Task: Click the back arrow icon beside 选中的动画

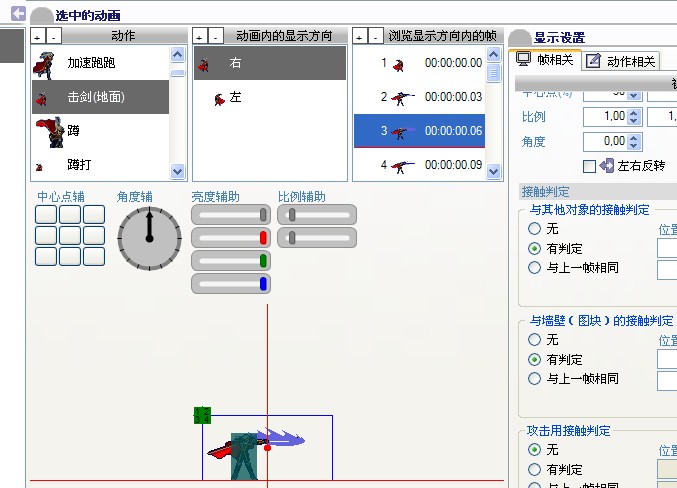Action: tap(18, 13)
